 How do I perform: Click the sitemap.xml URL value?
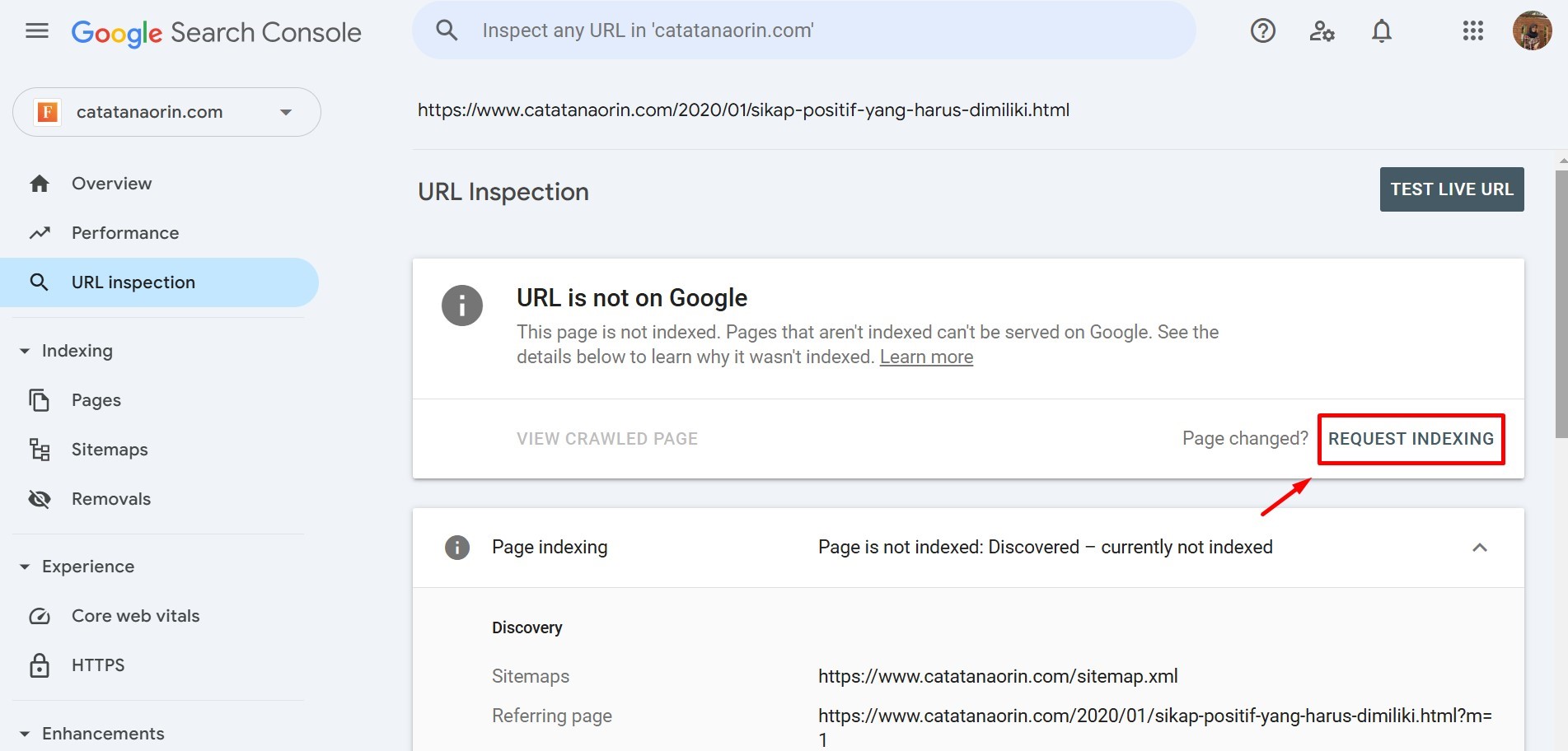(x=998, y=677)
